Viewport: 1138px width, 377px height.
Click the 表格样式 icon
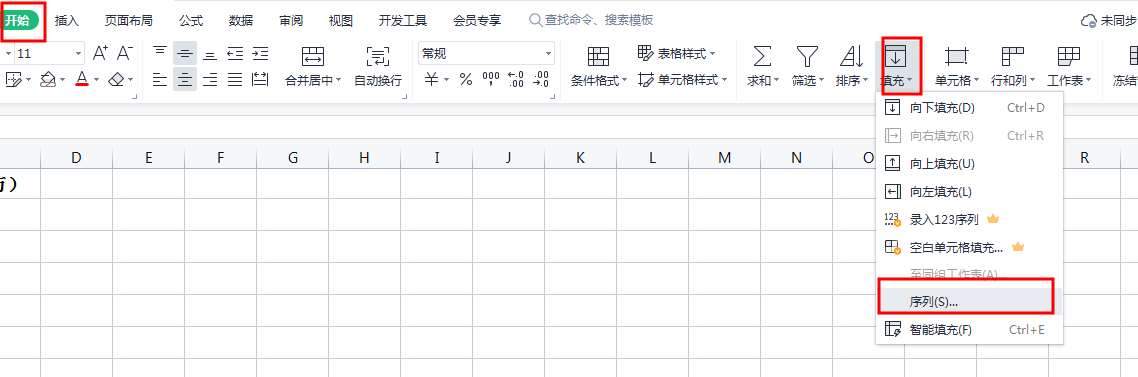point(645,53)
